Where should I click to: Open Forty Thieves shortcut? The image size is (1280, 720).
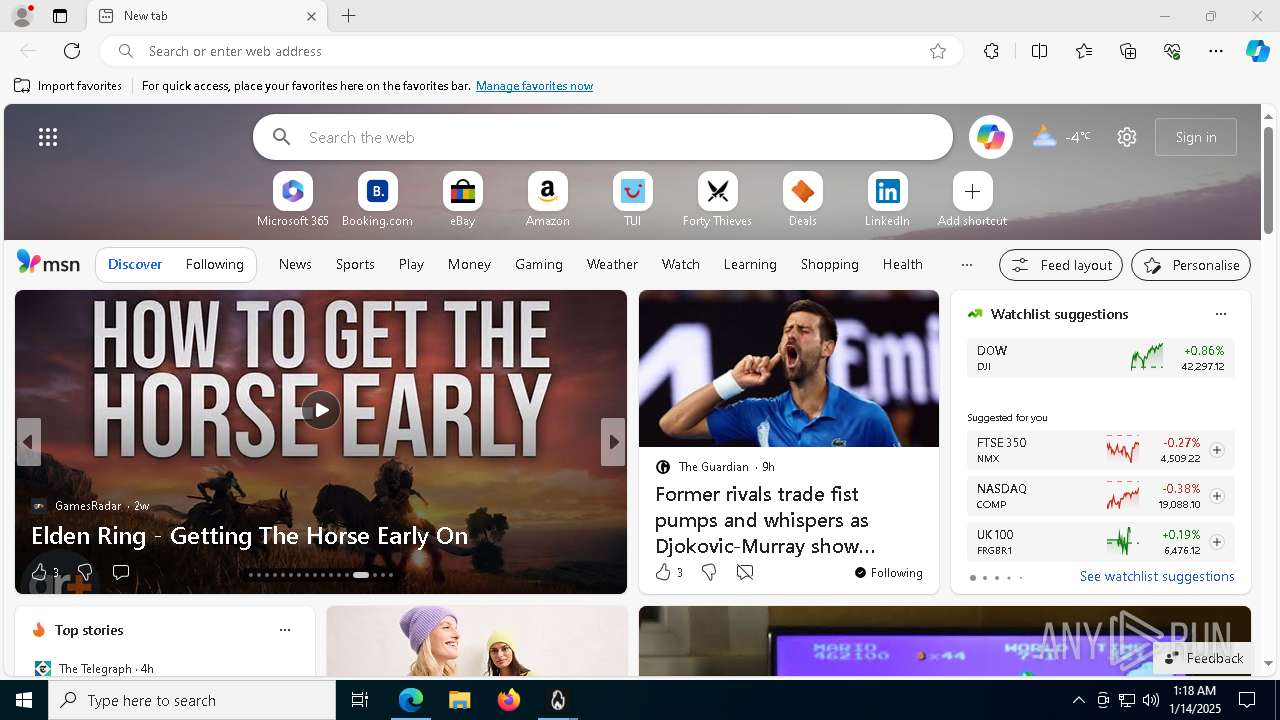[717, 199]
